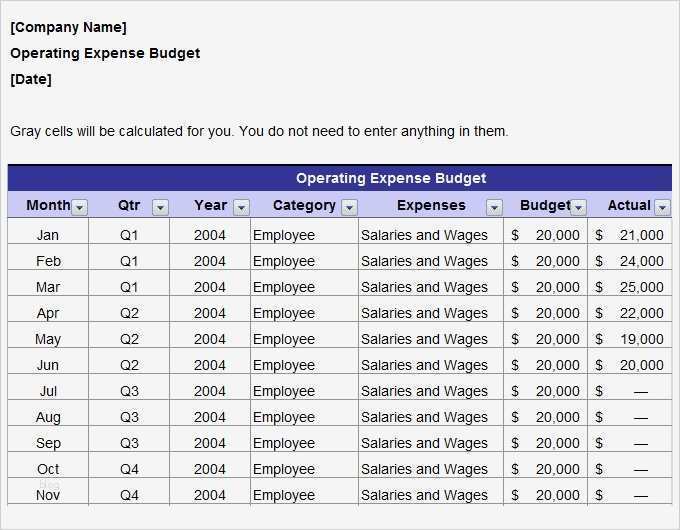
Task: Select the 21,000 Actual value for Jan
Action: click(630, 235)
